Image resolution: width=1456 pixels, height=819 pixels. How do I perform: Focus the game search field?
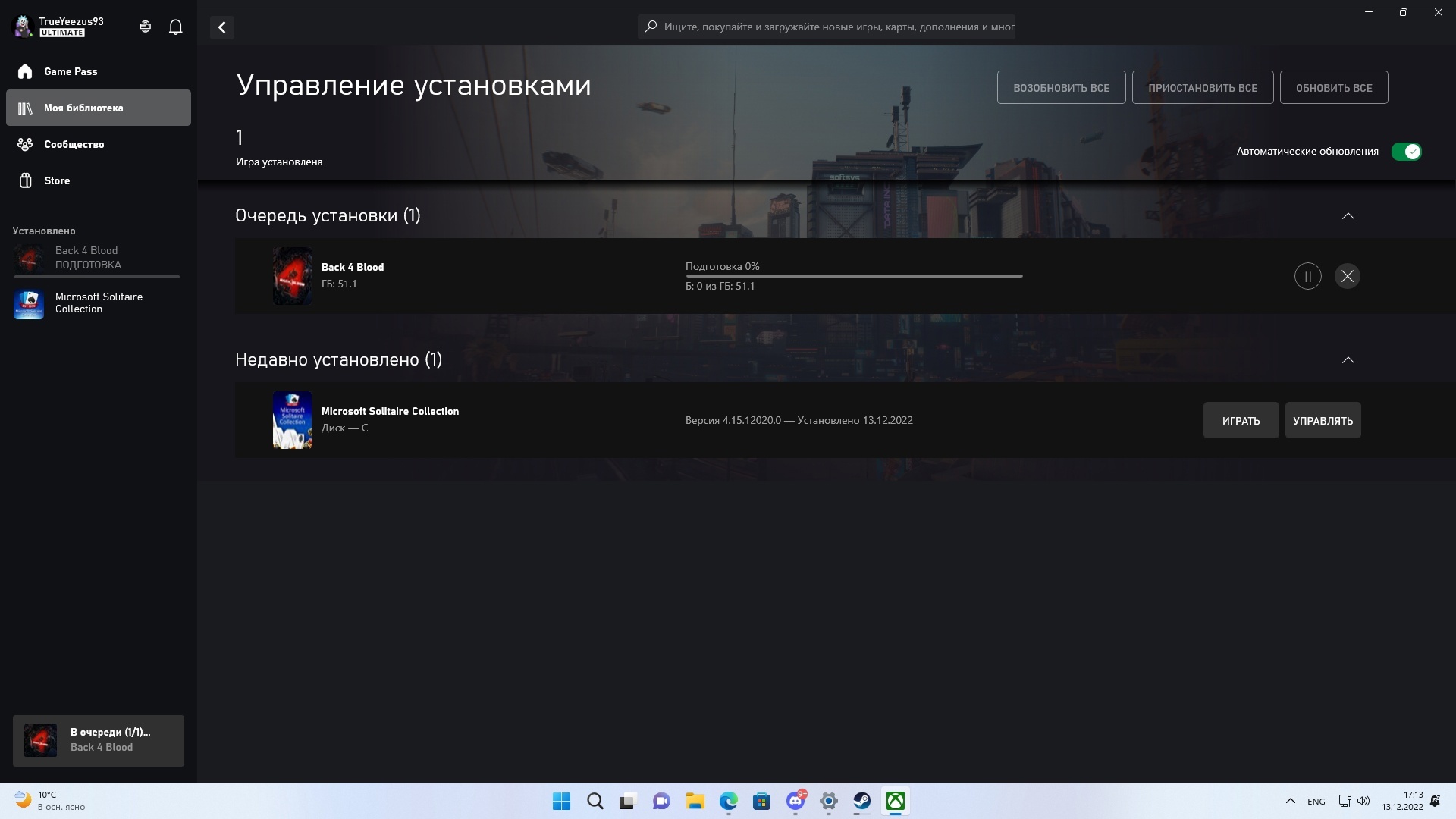point(827,27)
